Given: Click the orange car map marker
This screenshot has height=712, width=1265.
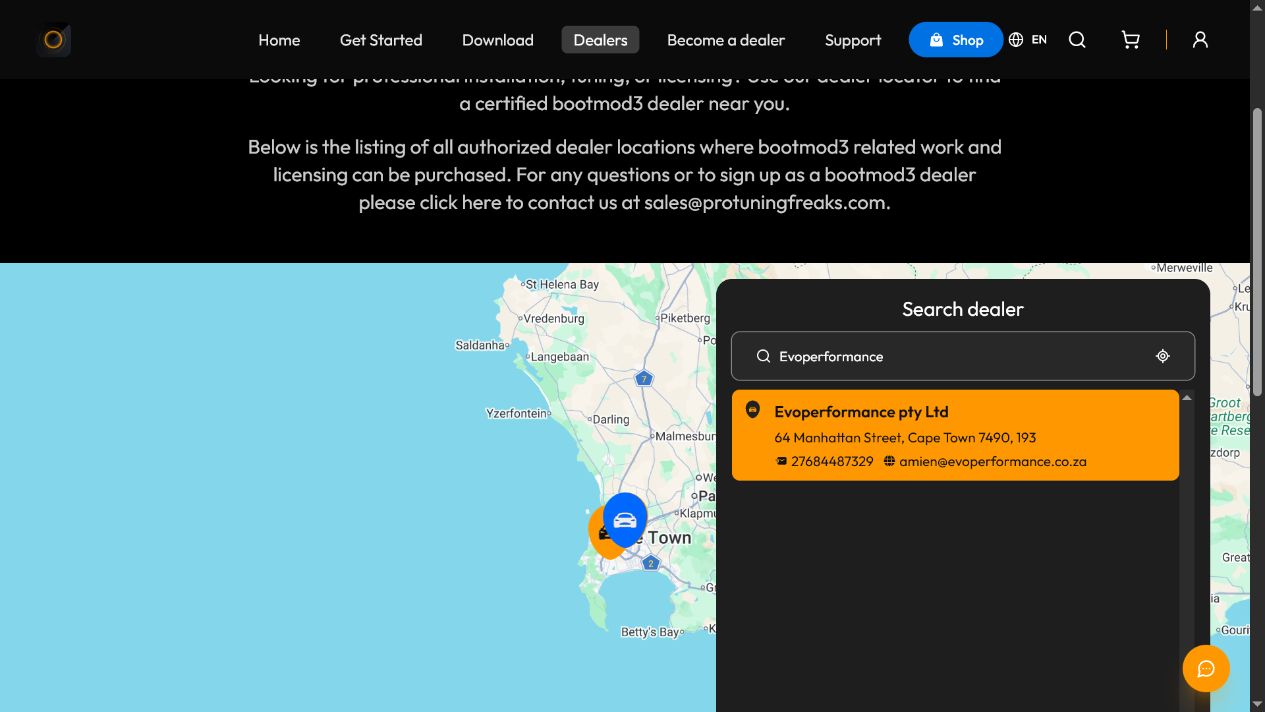Looking at the screenshot, I should pyautogui.click(x=600, y=533).
